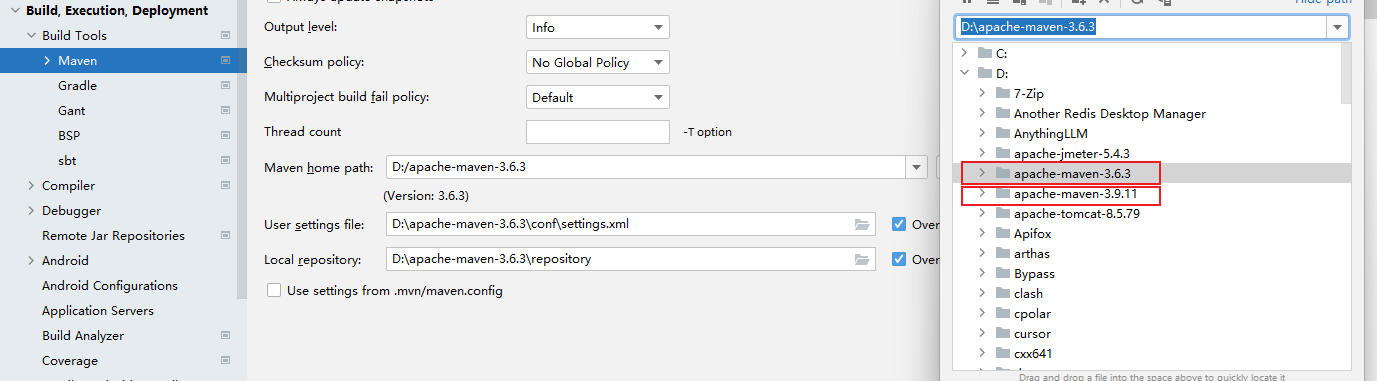The width and height of the screenshot is (1377, 381).
Task: Click folder icon of the C: drive
Action: point(985,53)
